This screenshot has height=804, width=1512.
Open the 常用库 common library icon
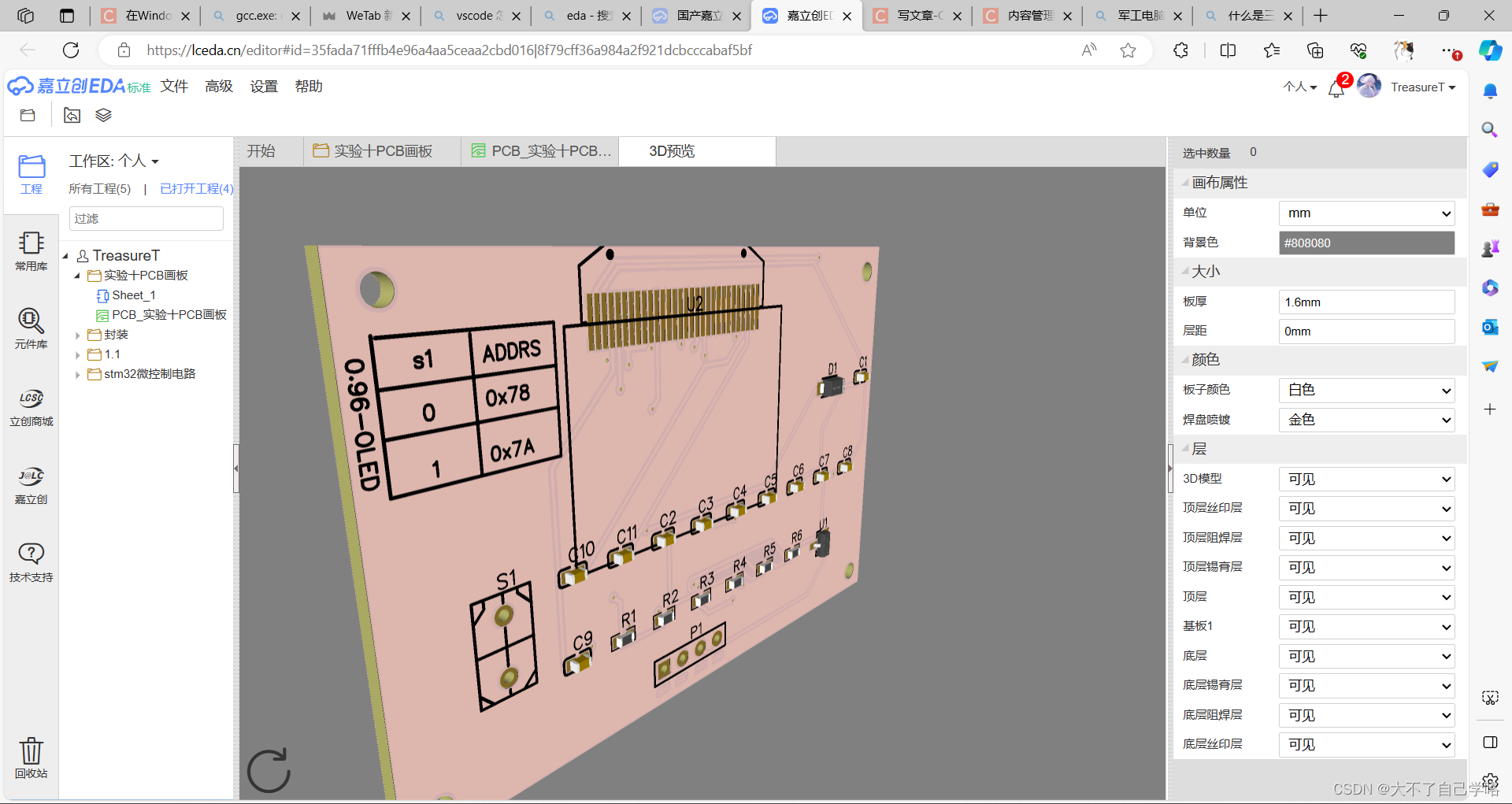click(x=31, y=251)
